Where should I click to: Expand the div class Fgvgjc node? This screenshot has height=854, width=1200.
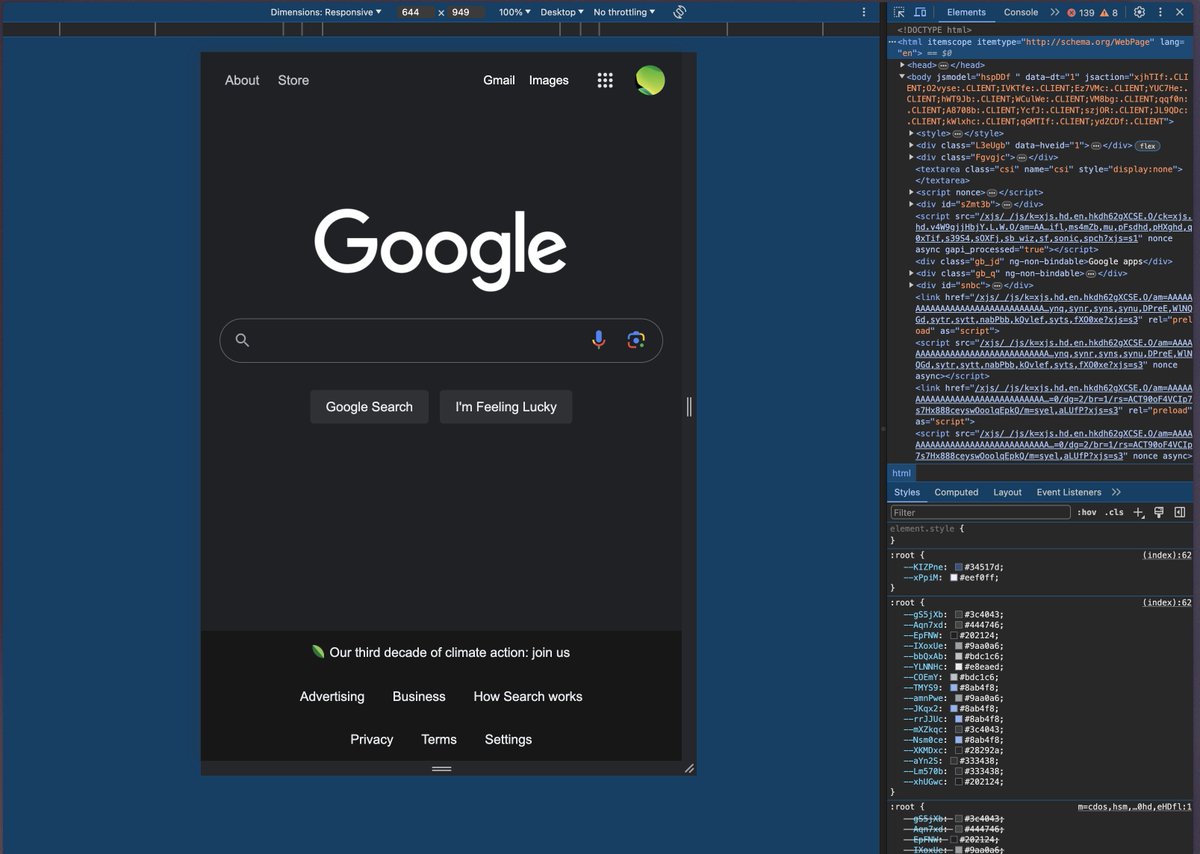click(x=911, y=157)
